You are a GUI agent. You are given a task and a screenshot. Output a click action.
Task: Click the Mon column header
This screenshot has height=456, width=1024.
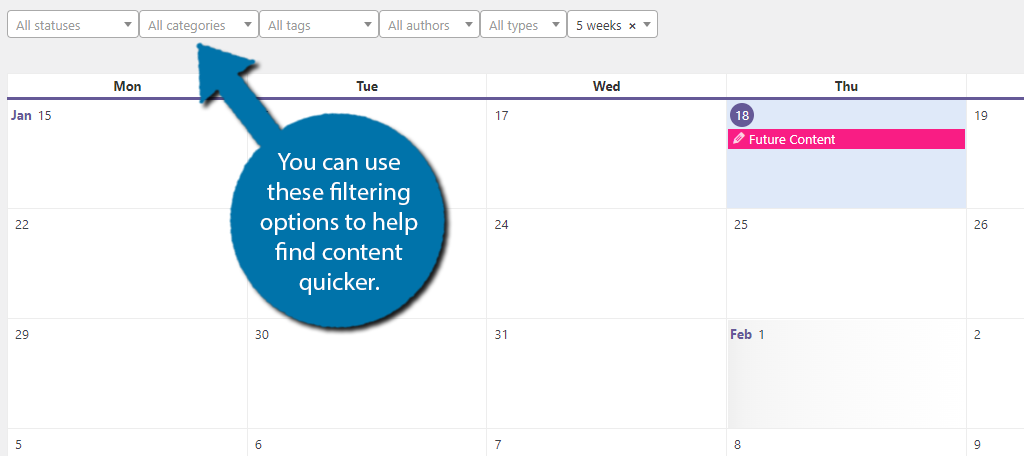tap(127, 86)
